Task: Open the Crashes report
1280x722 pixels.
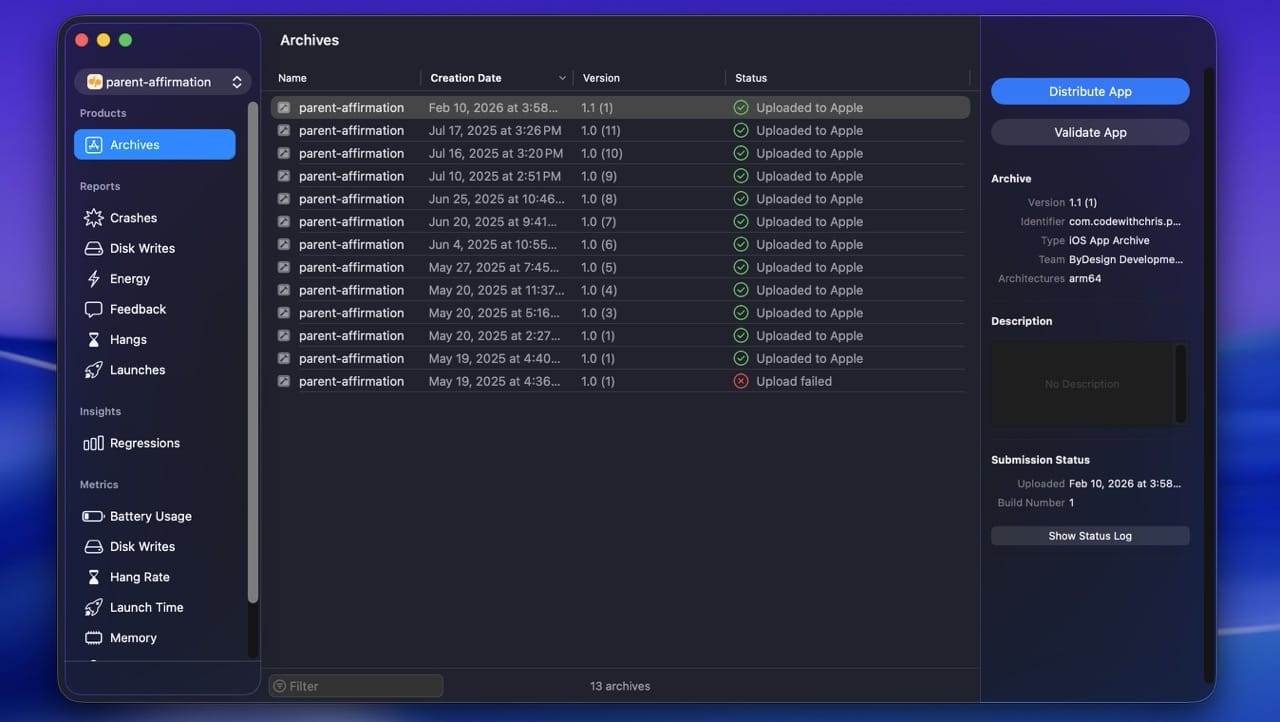Action: click(x=155, y=218)
